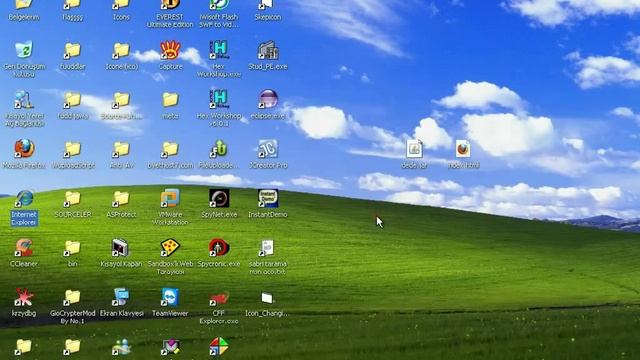Open Stud_PE.exe shortcut

click(x=268, y=50)
